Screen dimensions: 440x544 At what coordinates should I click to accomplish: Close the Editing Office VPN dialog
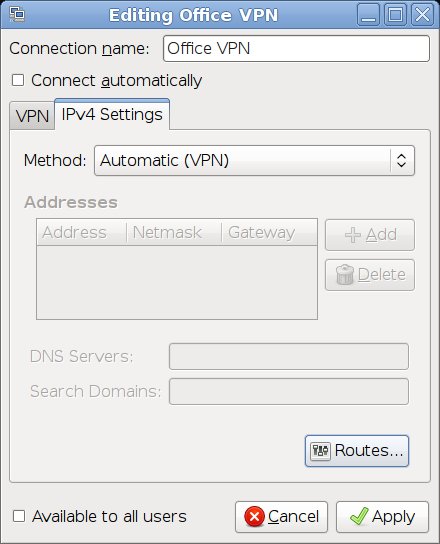(x=422, y=15)
